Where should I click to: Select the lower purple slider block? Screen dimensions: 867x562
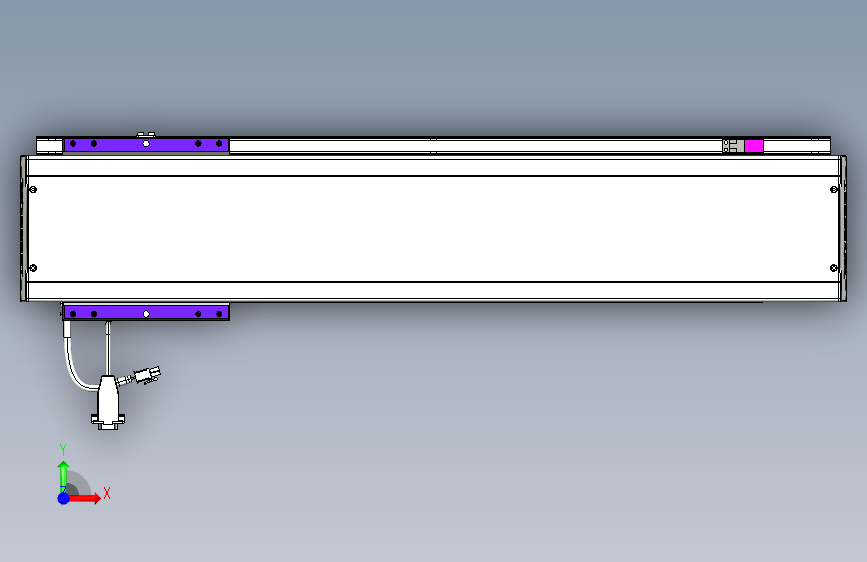click(x=146, y=313)
